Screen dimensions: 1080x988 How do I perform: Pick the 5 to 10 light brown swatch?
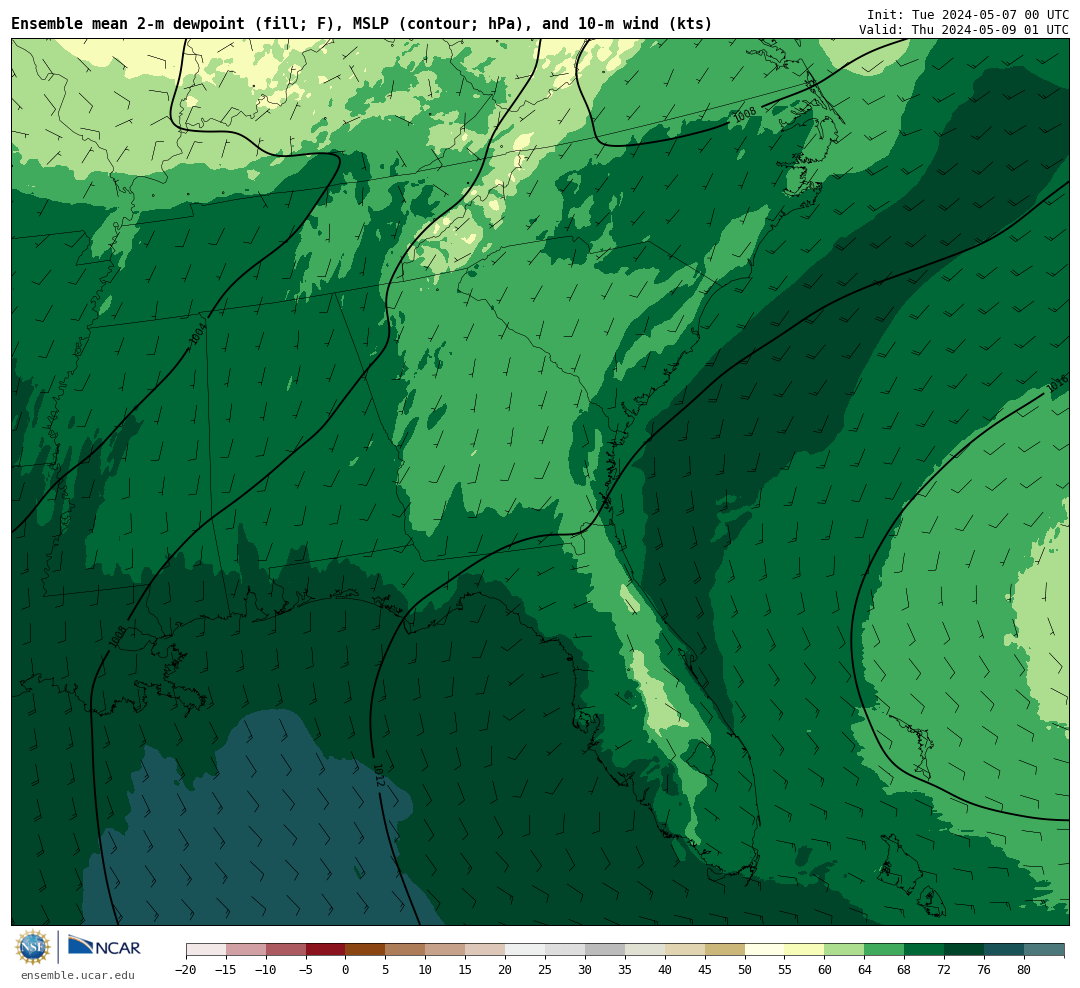click(406, 950)
